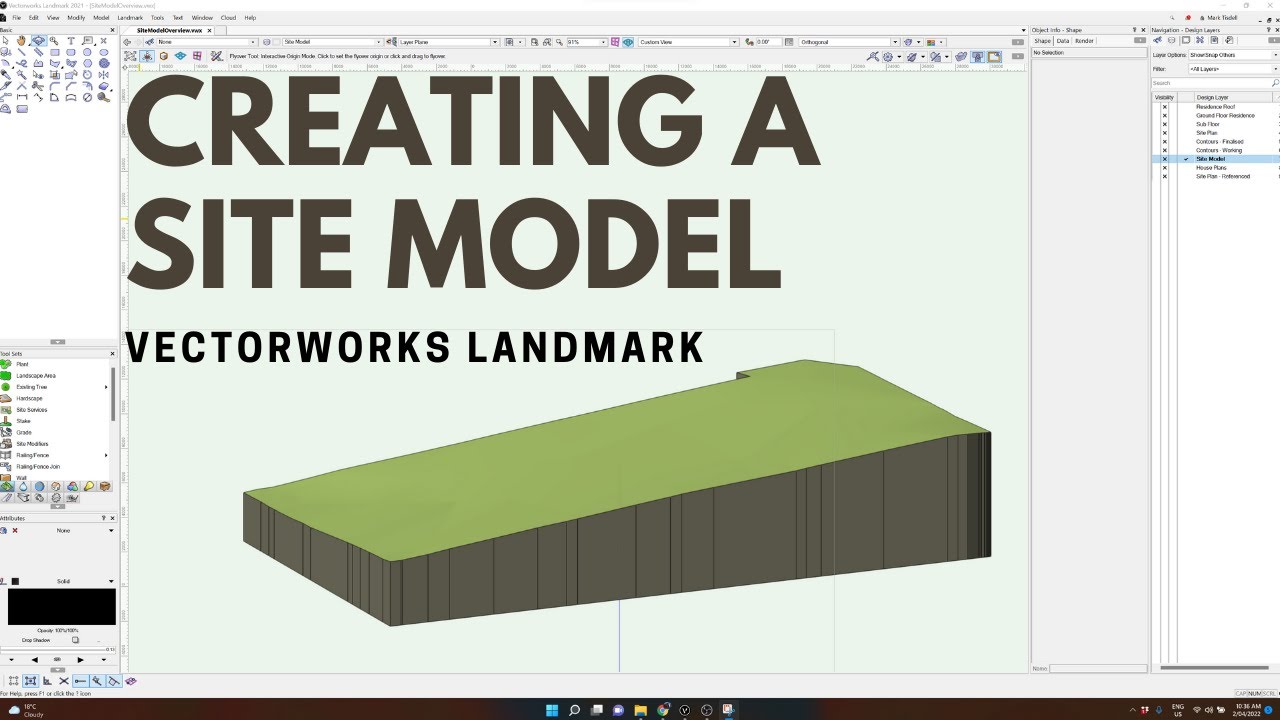This screenshot has height=720, width=1280.
Task: Toggle visibility of Site Plan - Referenced layer
Action: (x=1164, y=177)
